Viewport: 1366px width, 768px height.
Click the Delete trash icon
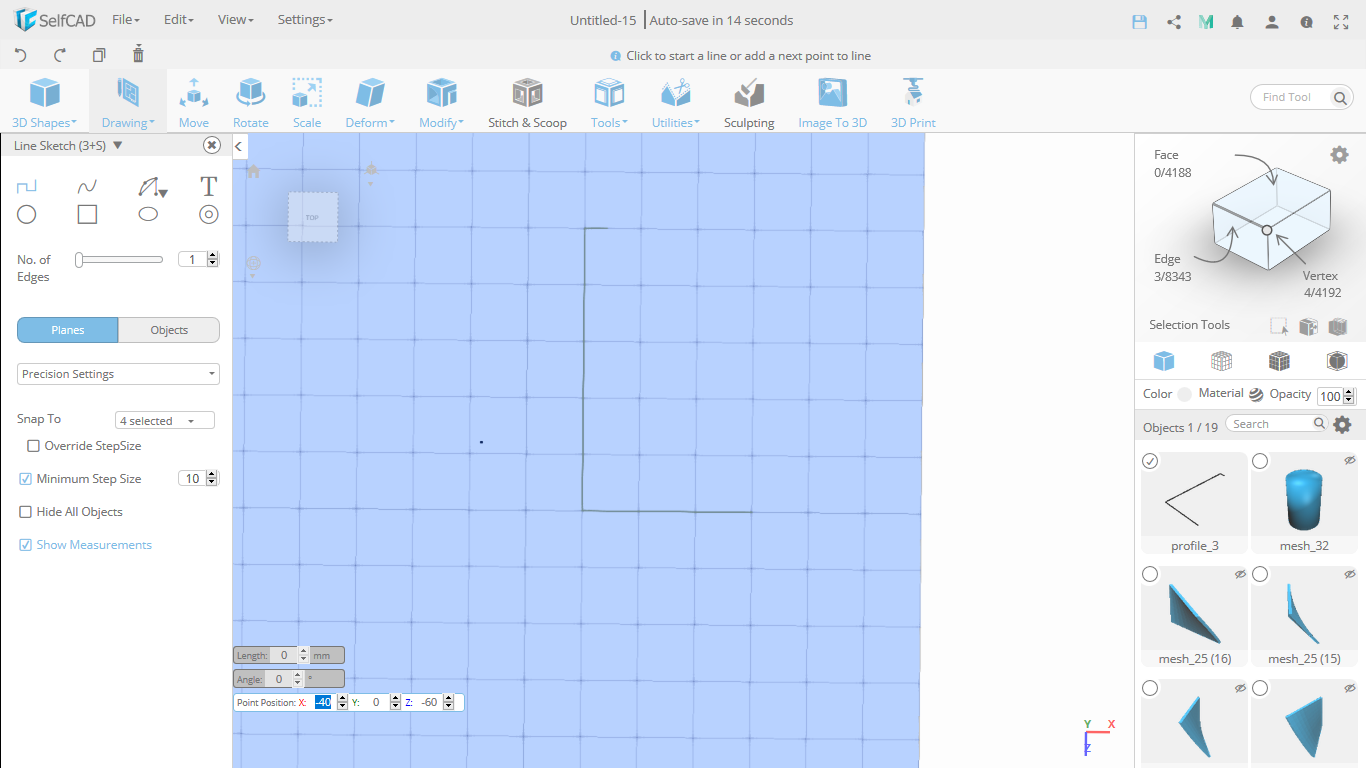tap(138, 54)
